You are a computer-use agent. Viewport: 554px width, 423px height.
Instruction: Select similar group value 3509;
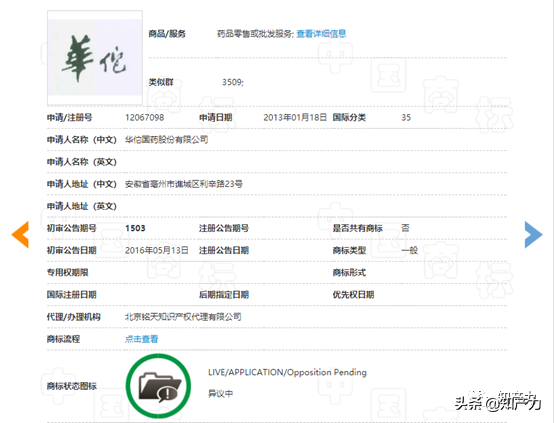(x=233, y=82)
